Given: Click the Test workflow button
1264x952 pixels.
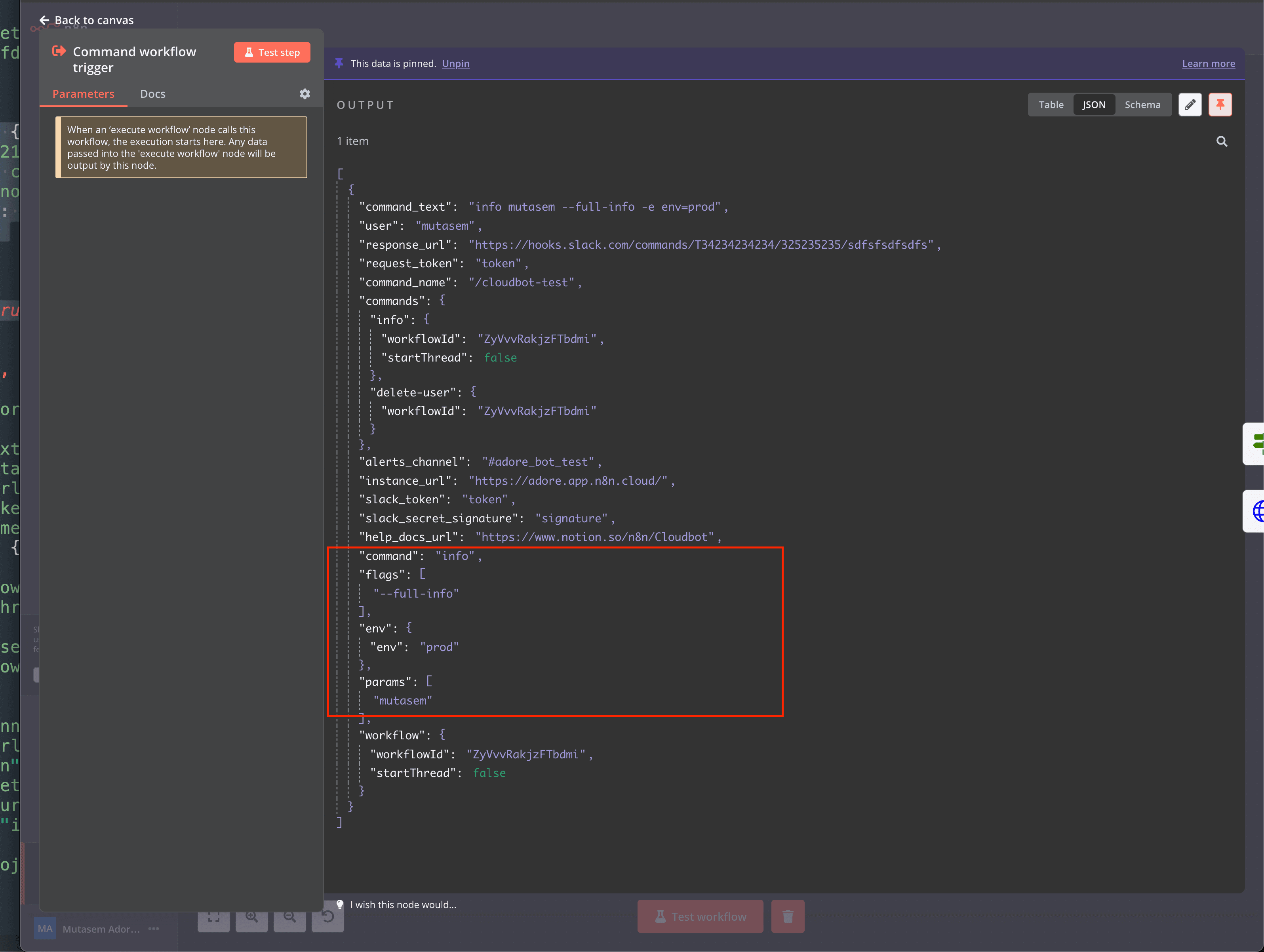Looking at the screenshot, I should (700, 916).
